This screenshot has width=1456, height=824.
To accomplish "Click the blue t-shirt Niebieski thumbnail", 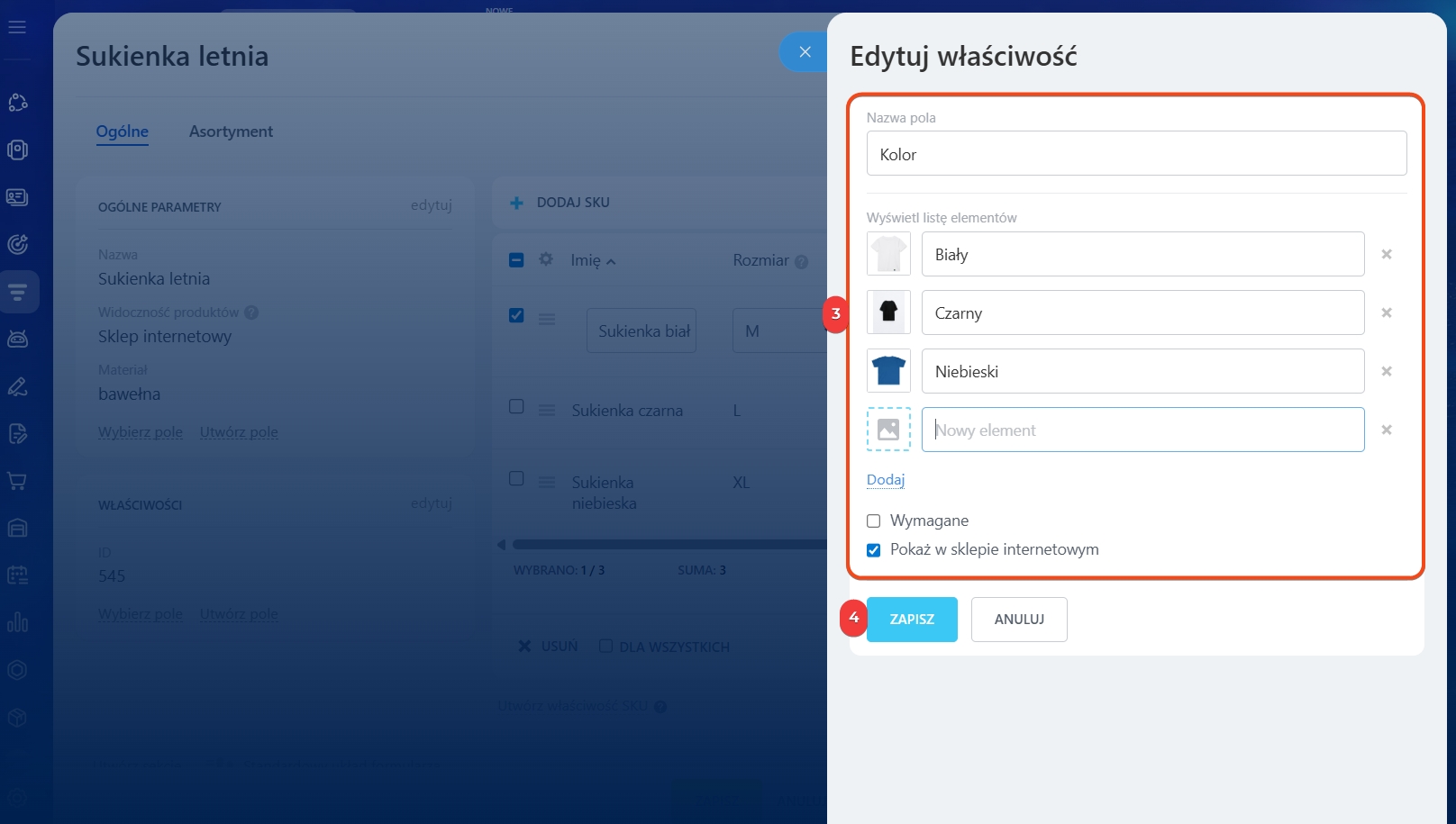I will [888, 371].
